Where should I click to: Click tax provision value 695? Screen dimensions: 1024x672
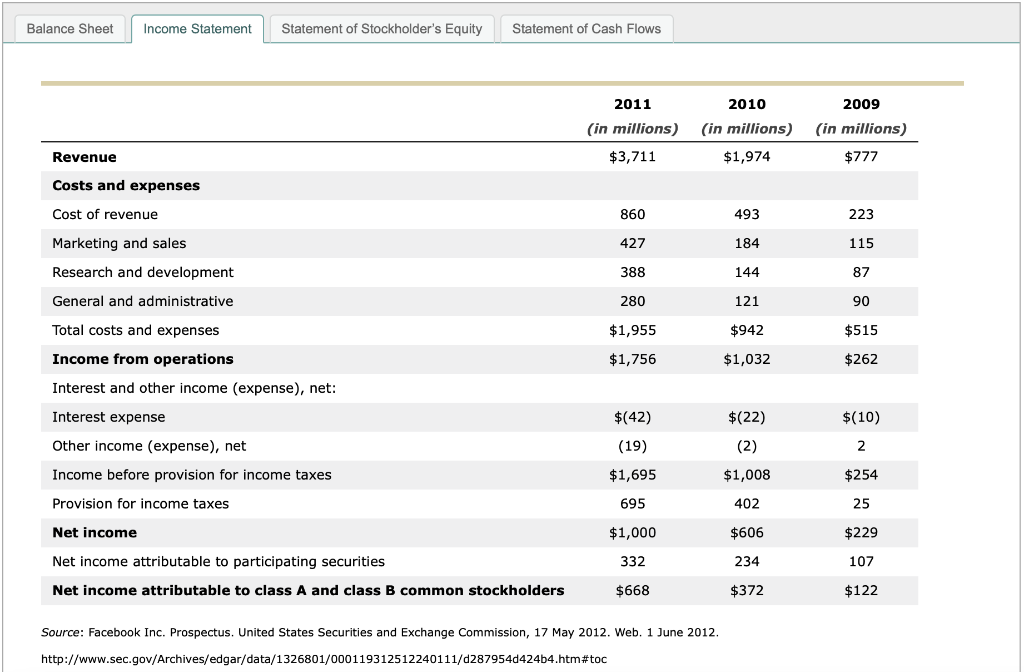coord(632,504)
